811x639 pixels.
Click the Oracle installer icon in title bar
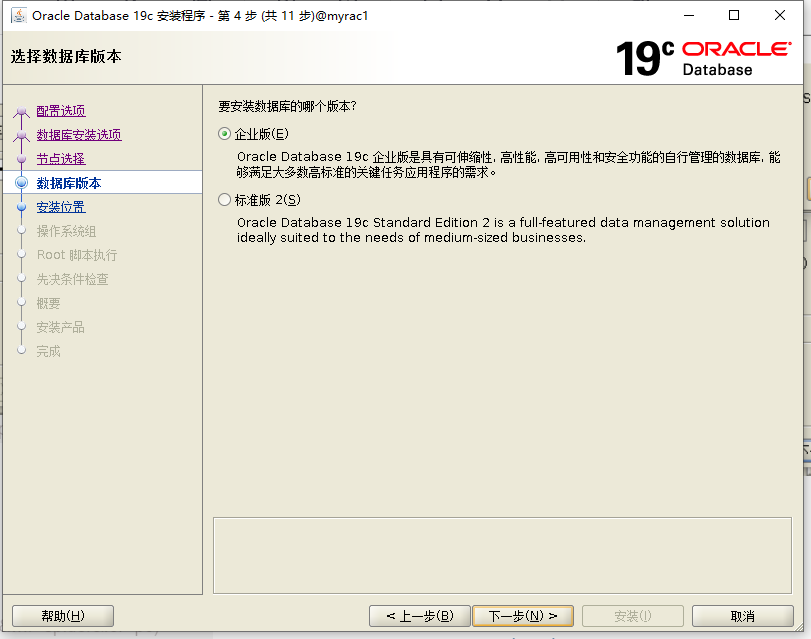coord(20,16)
